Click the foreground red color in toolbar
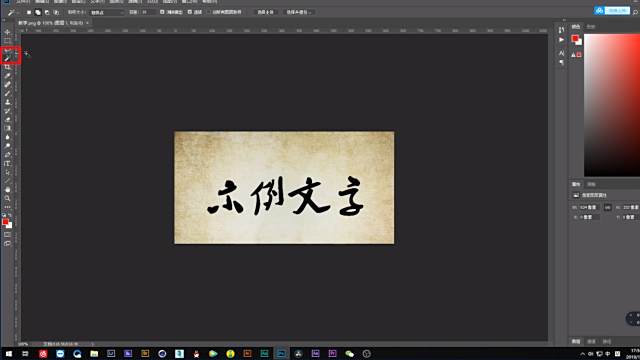 pyautogui.click(x=5, y=222)
